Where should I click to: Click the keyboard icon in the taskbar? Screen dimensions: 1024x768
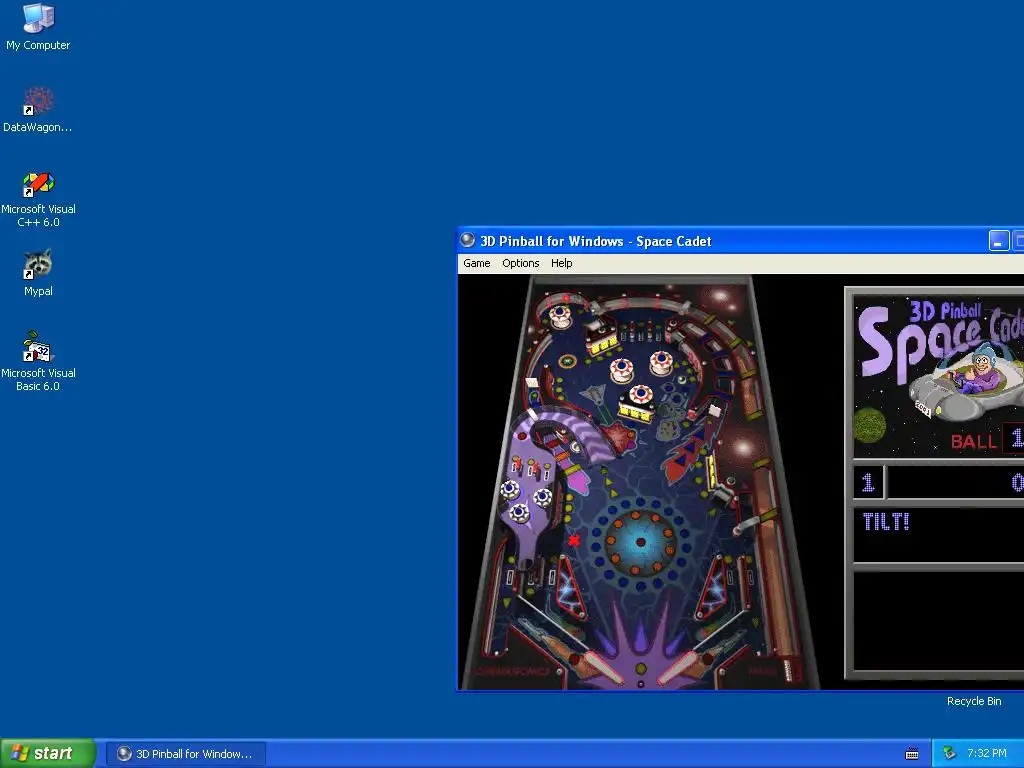pyautogui.click(x=912, y=754)
